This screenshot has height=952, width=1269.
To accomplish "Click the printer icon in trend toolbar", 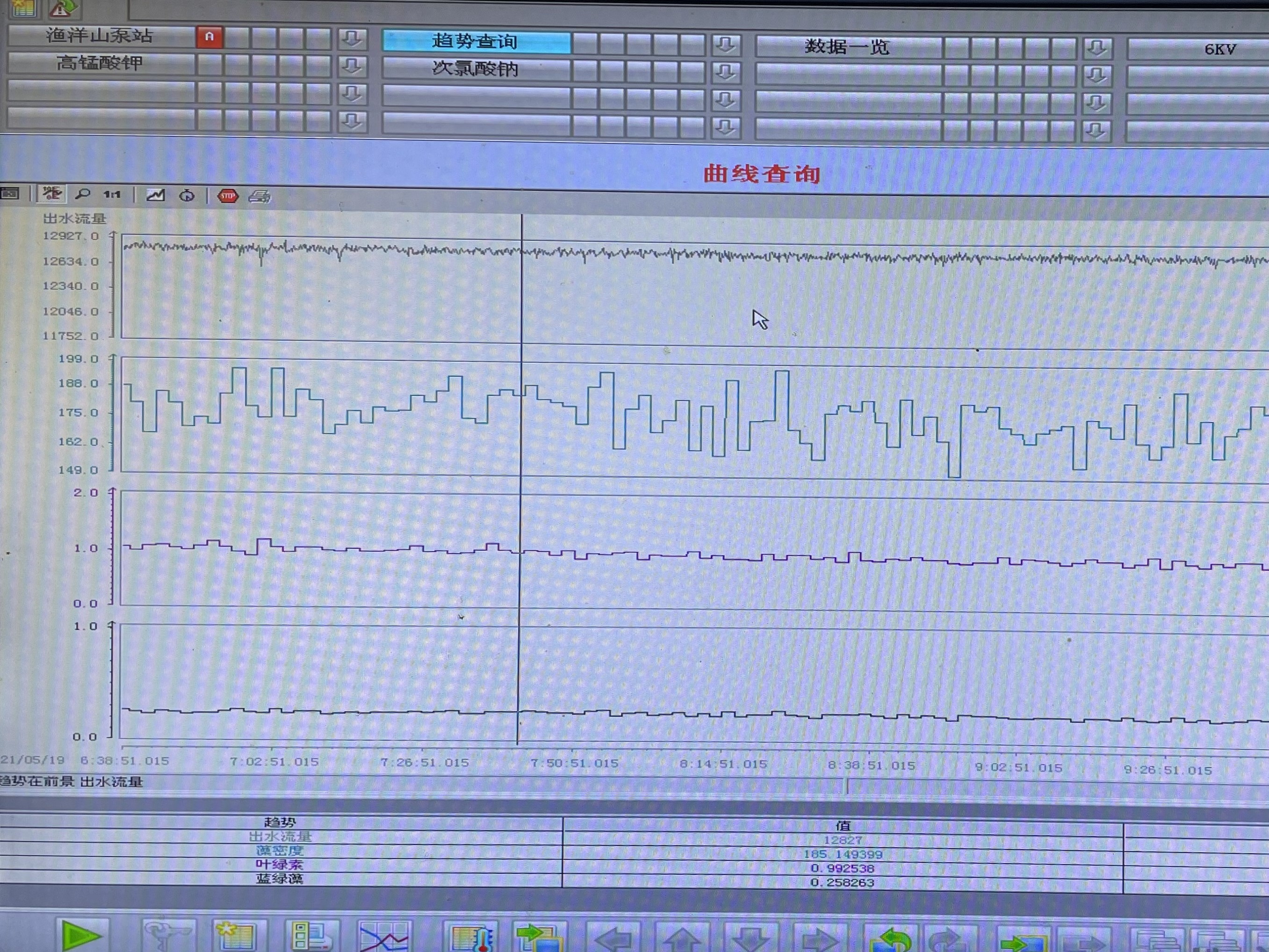I will pyautogui.click(x=260, y=197).
